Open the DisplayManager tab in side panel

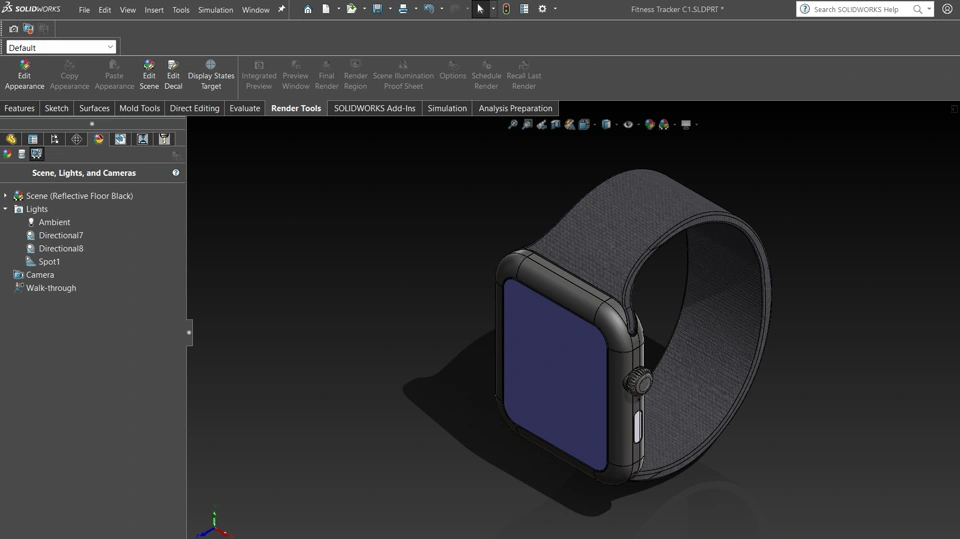click(99, 139)
